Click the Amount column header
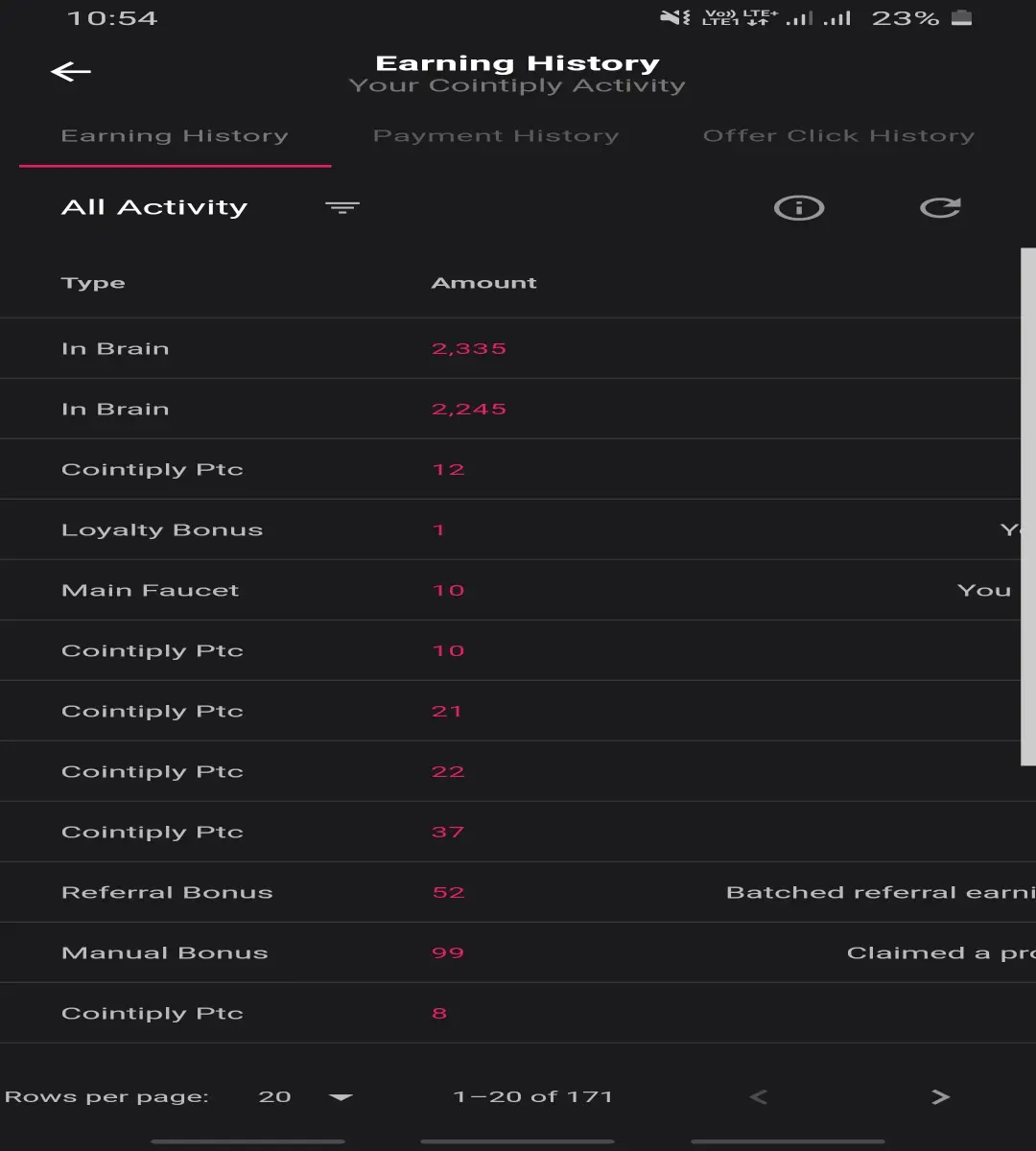The width and height of the screenshot is (1036, 1151). tap(484, 283)
